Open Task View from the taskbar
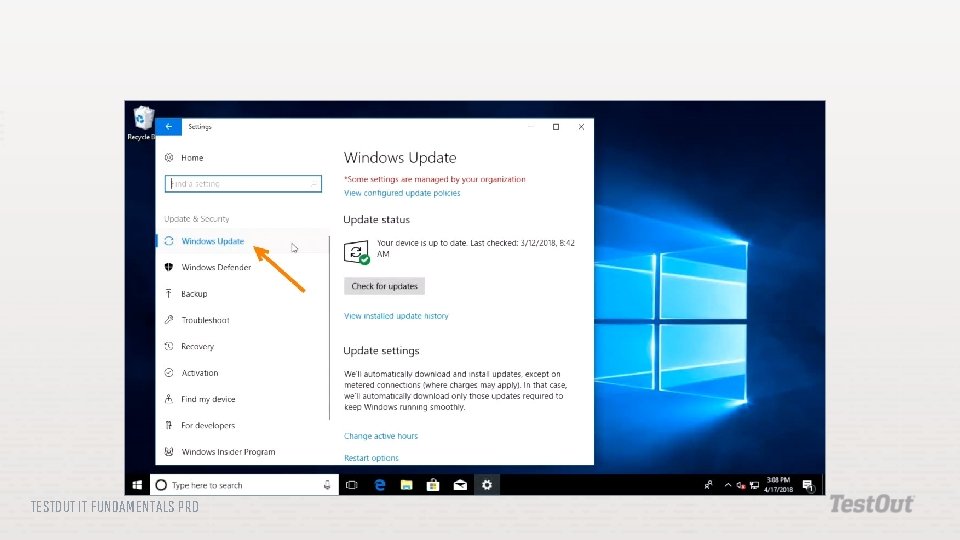Image resolution: width=960 pixels, height=540 pixels. [351, 485]
